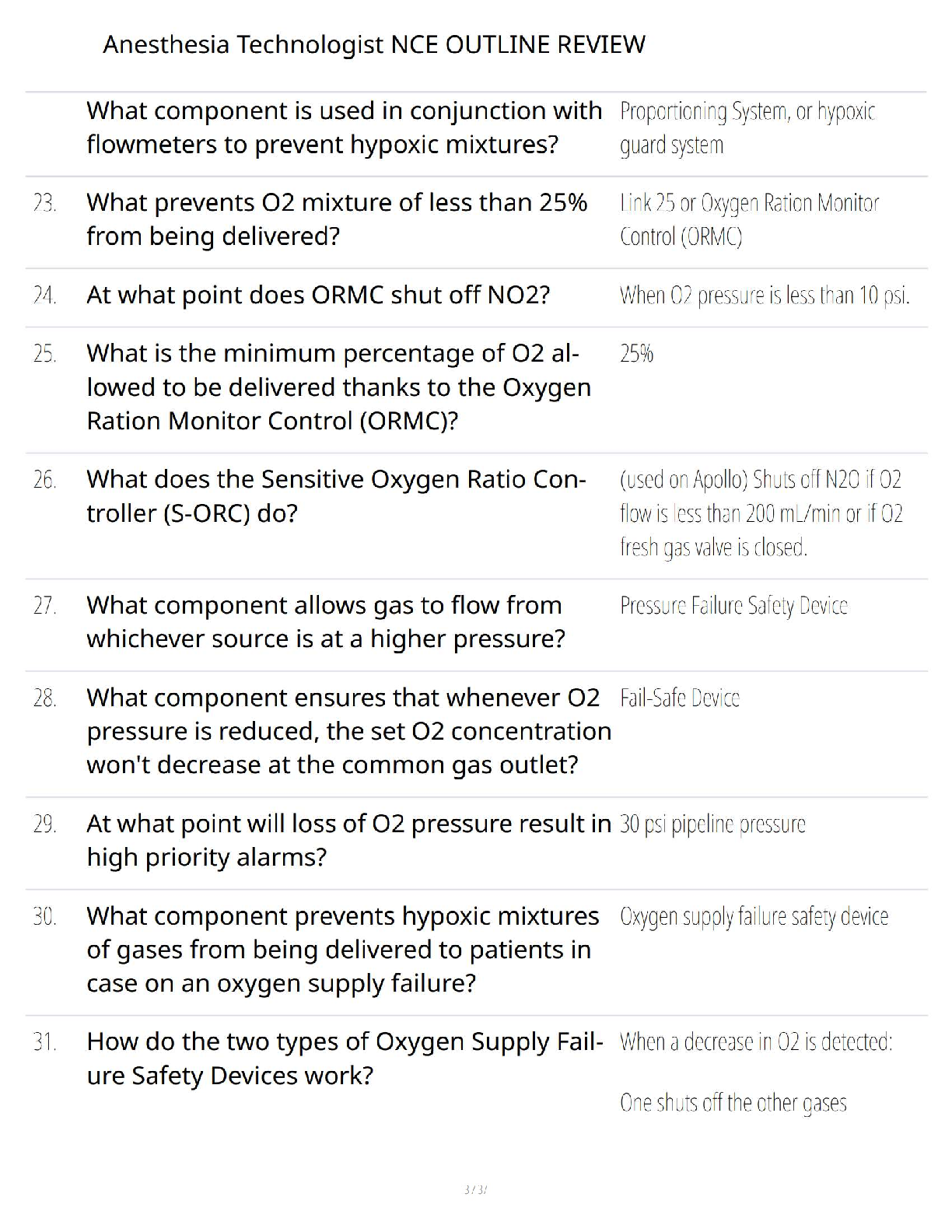Select the '25%' answer text

tap(636, 354)
